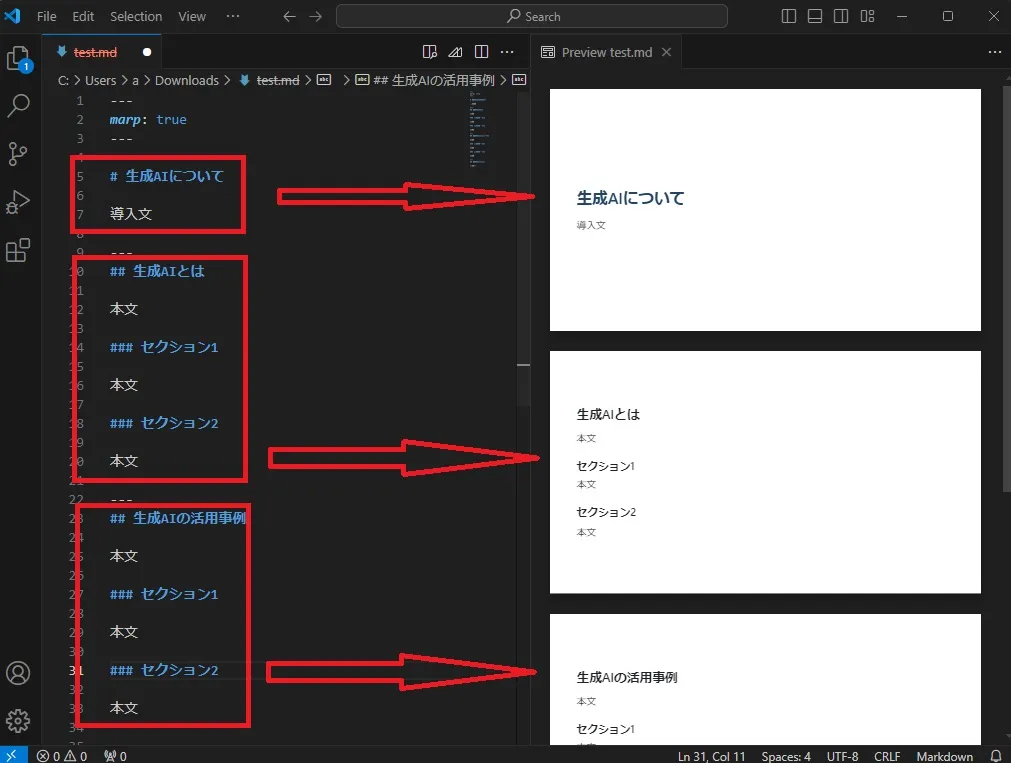Place cursor on 'marp: true' line
Screen dimensions: 1011x763
[148, 119]
